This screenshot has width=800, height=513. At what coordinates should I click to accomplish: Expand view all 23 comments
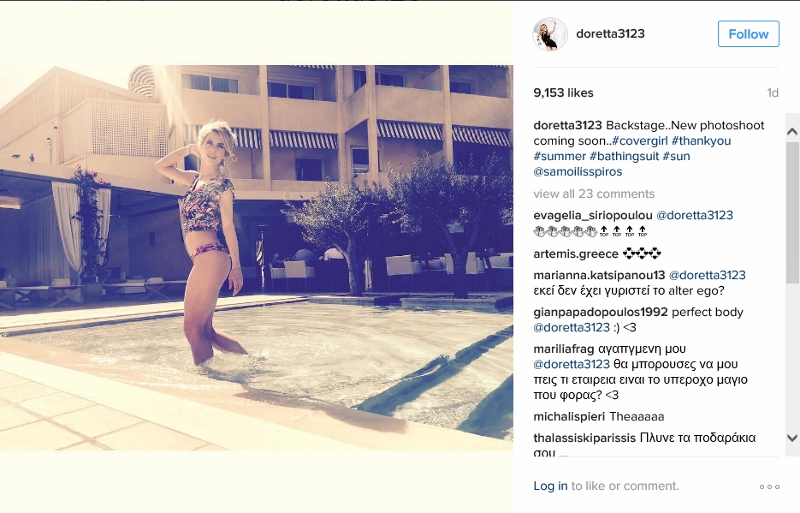click(594, 194)
